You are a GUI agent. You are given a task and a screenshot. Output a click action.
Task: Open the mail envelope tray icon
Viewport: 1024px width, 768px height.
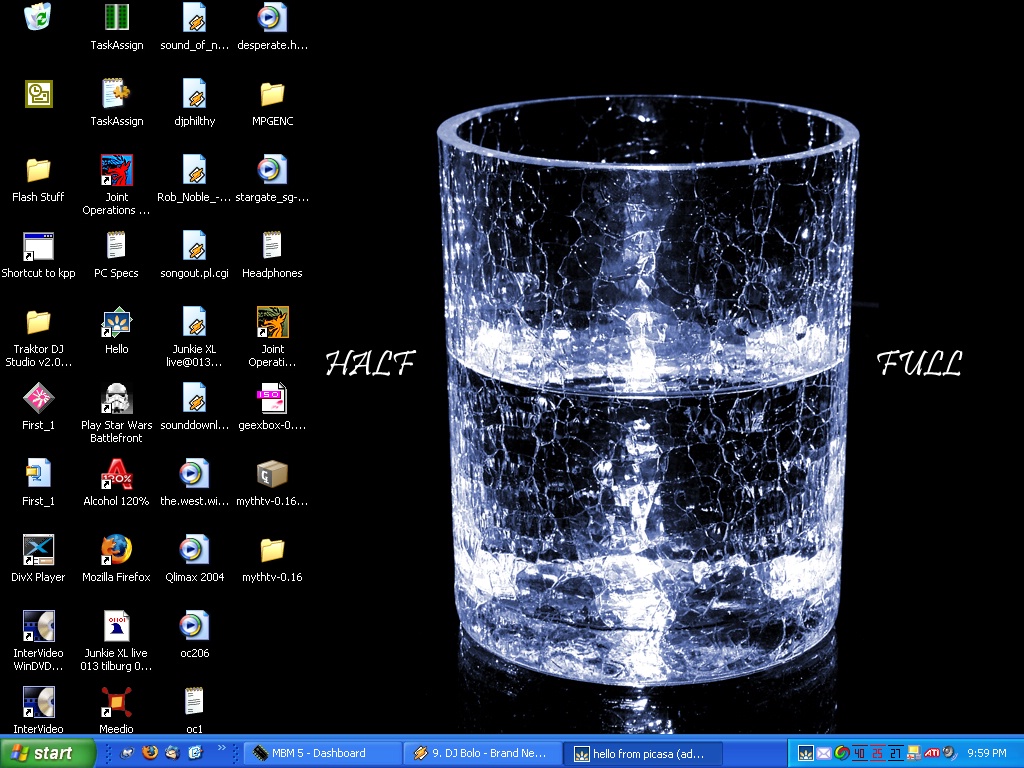pos(824,754)
